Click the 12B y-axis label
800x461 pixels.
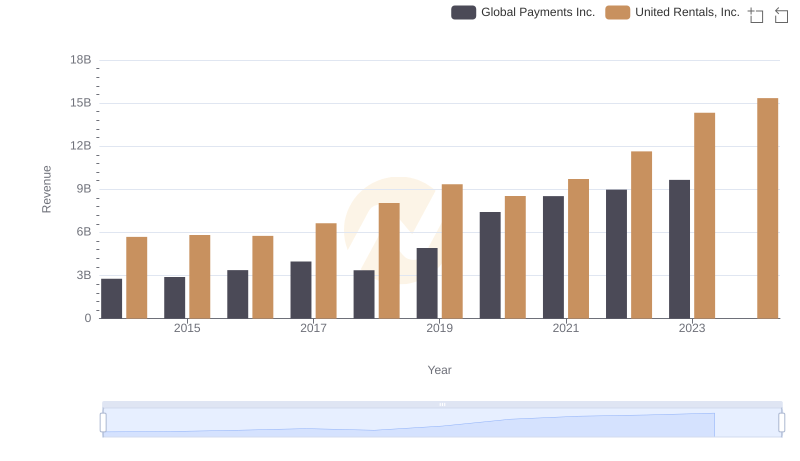click(x=81, y=146)
